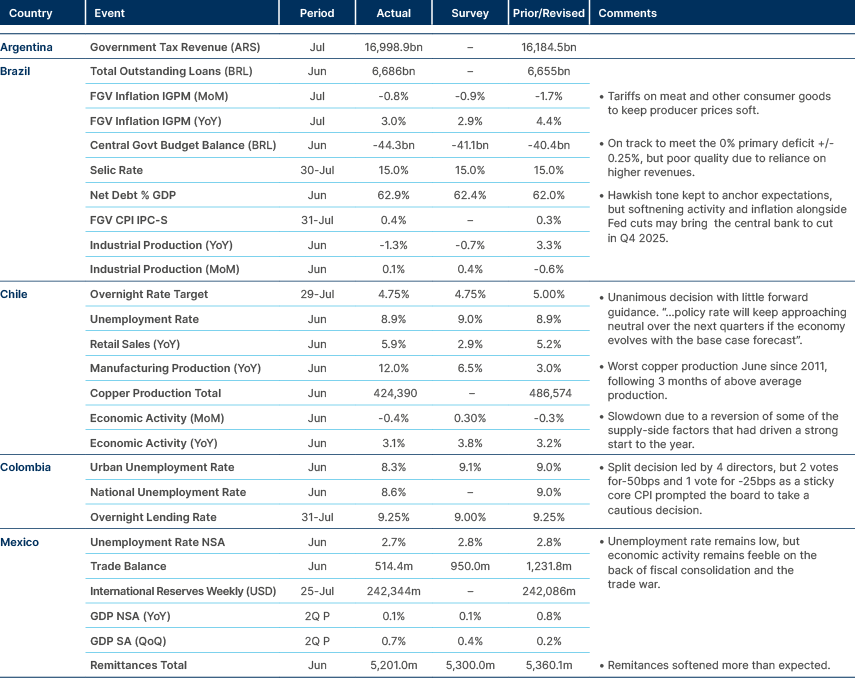Click Industrial Production (MoM) event

pos(165,269)
